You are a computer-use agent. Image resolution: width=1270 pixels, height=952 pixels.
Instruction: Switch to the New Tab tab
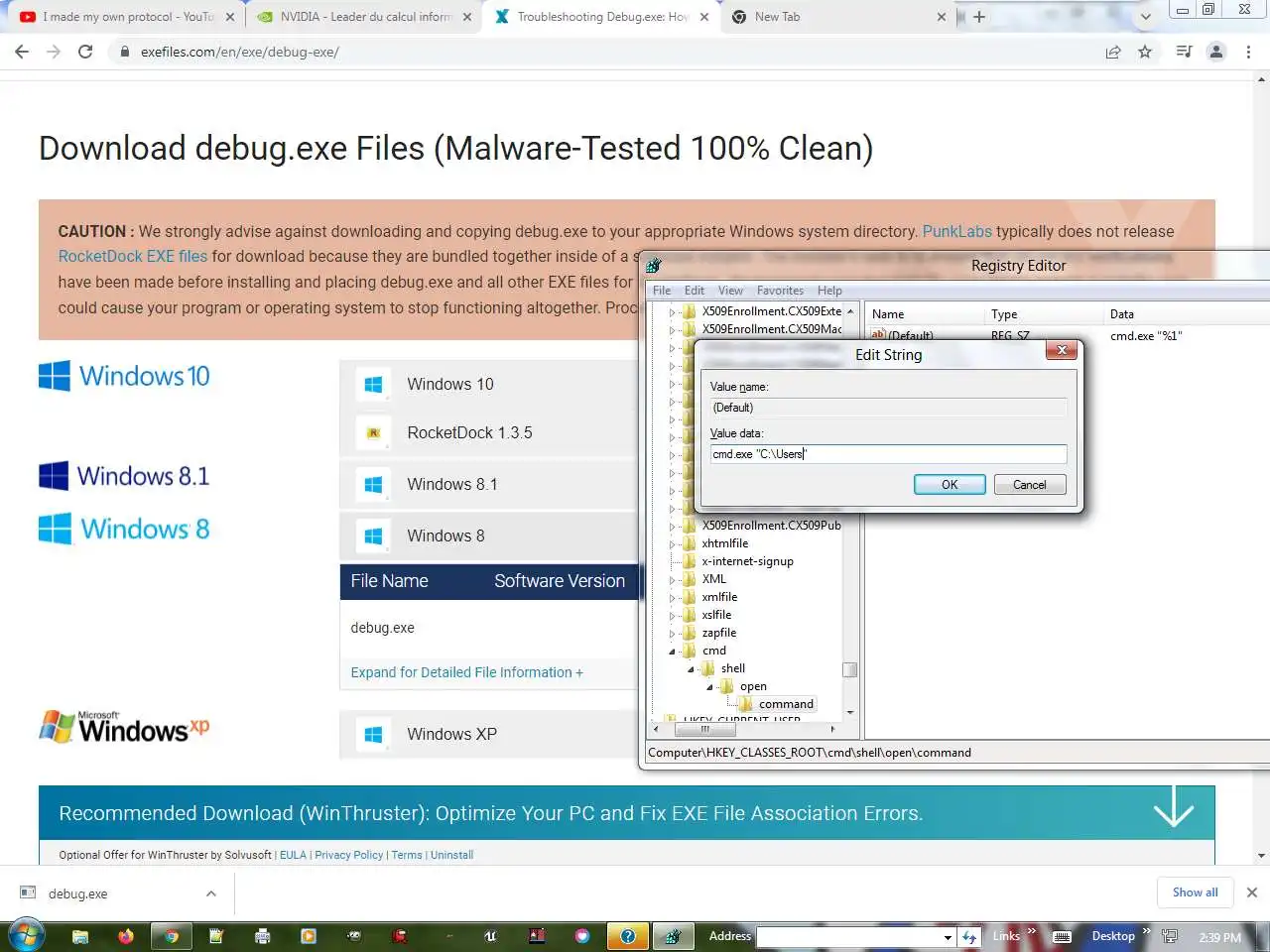[838, 17]
